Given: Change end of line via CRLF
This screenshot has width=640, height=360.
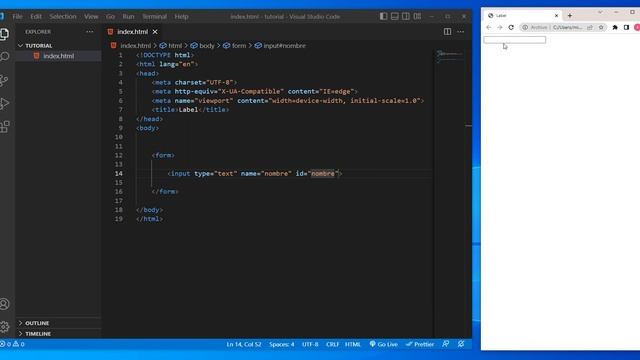Looking at the screenshot, I should pyautogui.click(x=332, y=344).
